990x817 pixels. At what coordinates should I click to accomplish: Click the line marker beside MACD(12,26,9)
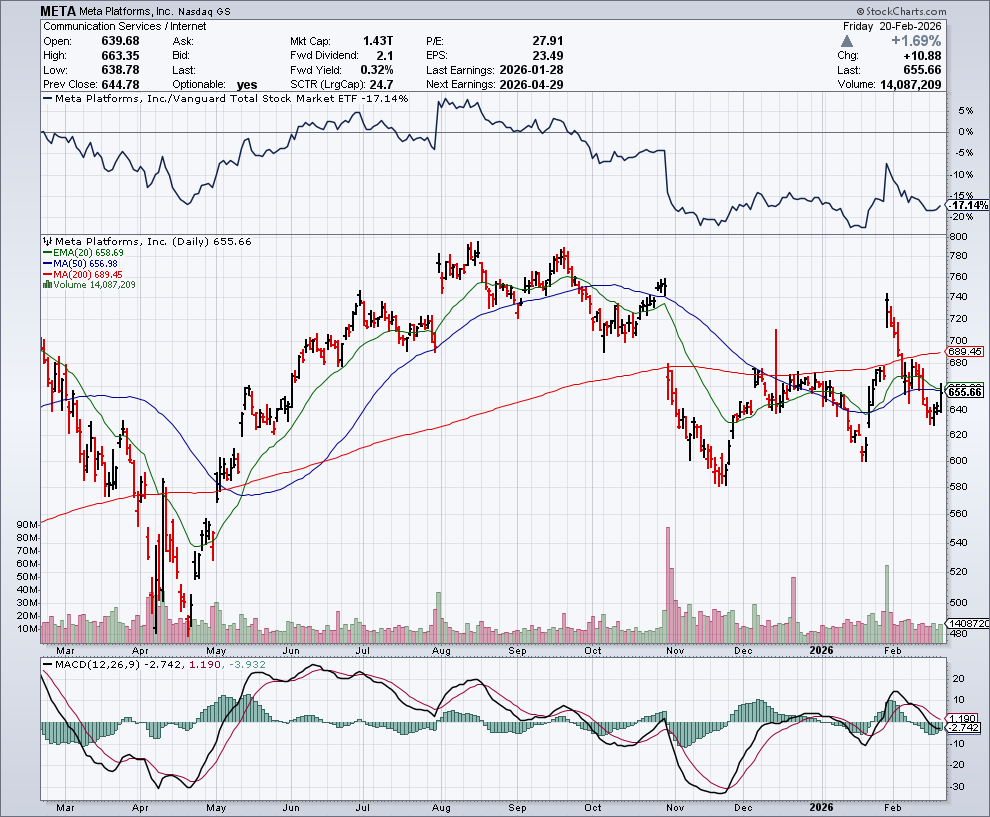(x=46, y=663)
